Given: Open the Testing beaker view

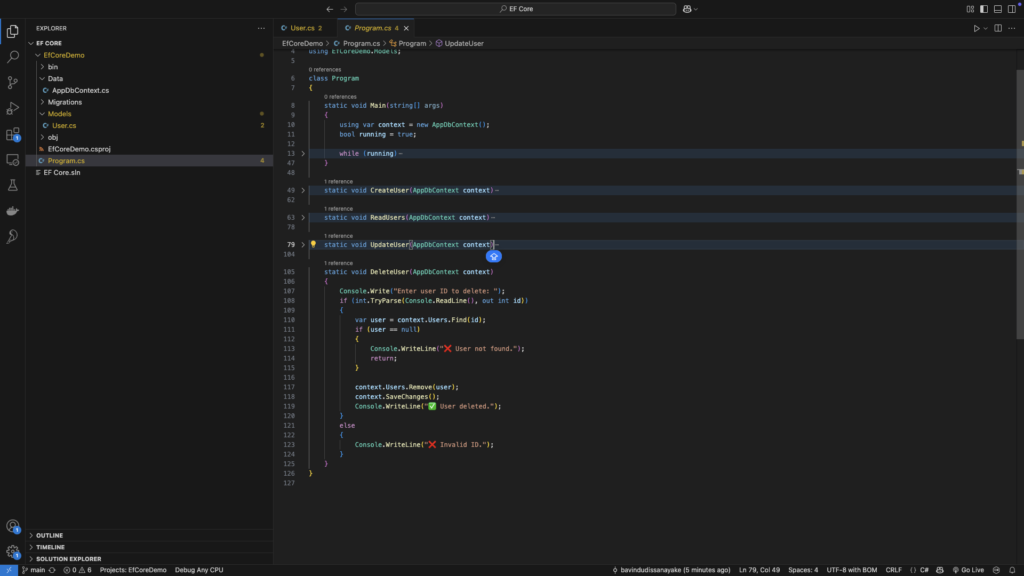Looking at the screenshot, I should 12,185.
